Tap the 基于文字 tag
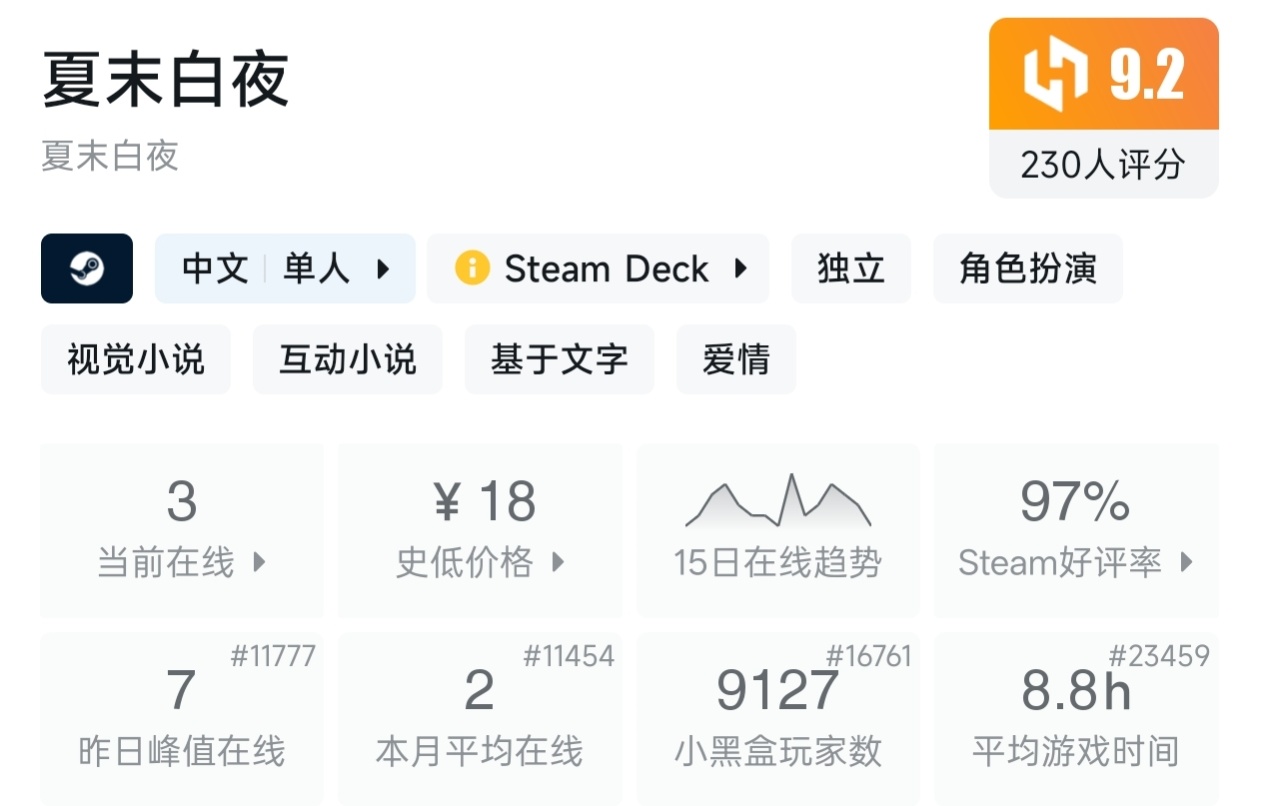This screenshot has height=806, width=1261. 559,359
